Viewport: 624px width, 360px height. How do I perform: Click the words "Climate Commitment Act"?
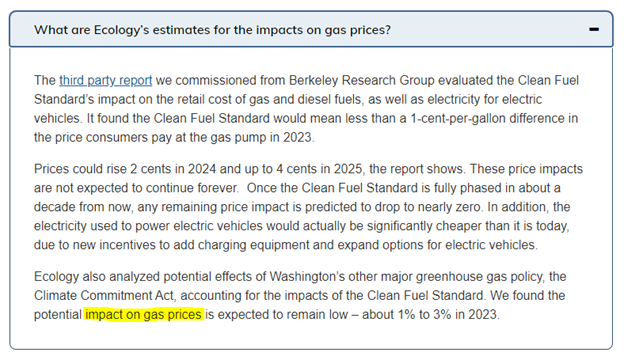coord(104,296)
